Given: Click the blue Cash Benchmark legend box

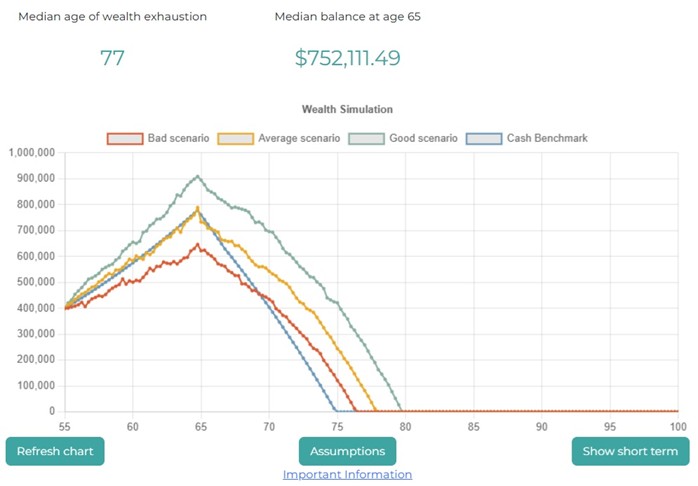Looking at the screenshot, I should tap(484, 137).
